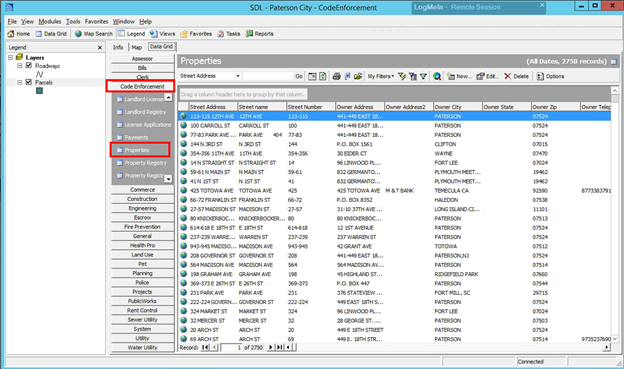
Task: Click the open folder icon in Properties toolbar
Action: pyautogui.click(x=358, y=76)
